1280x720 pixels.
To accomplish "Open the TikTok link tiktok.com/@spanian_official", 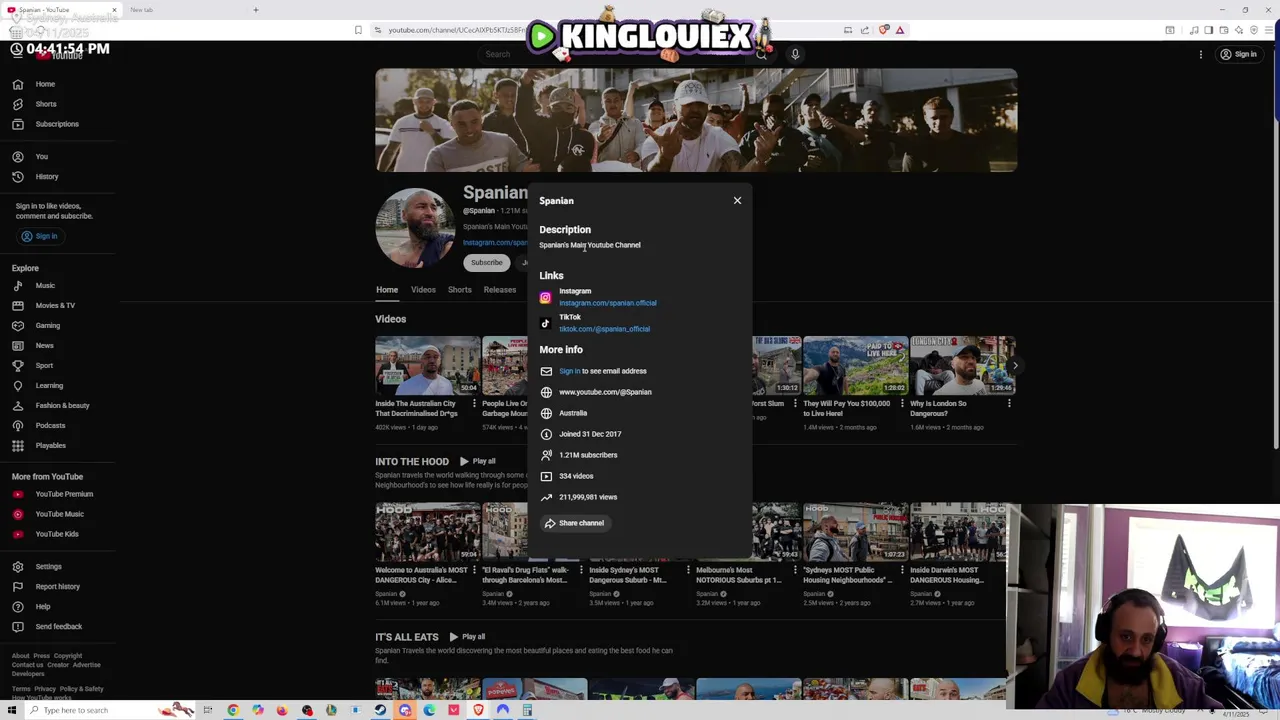I will (604, 329).
